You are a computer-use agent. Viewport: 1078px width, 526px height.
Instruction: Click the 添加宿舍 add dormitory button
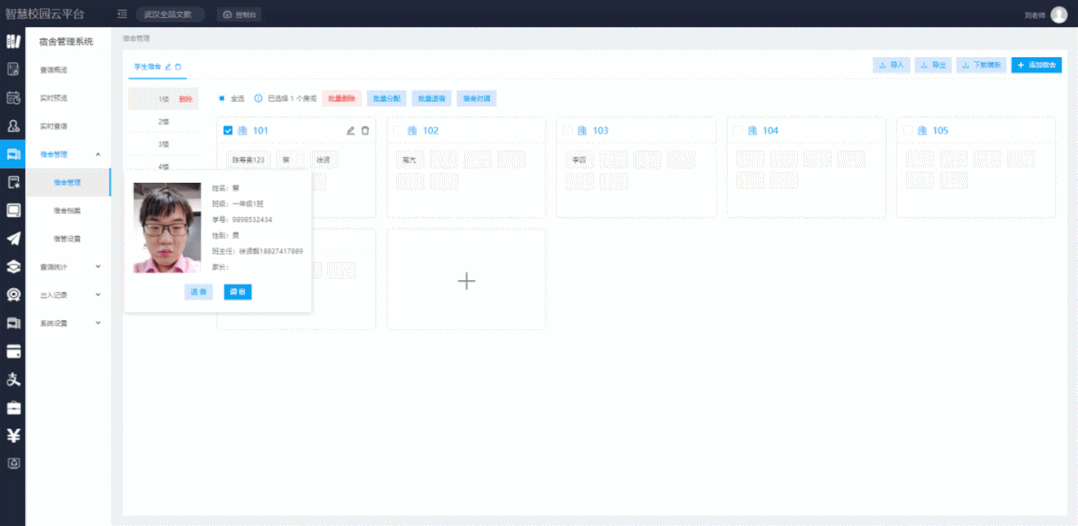tap(1037, 65)
